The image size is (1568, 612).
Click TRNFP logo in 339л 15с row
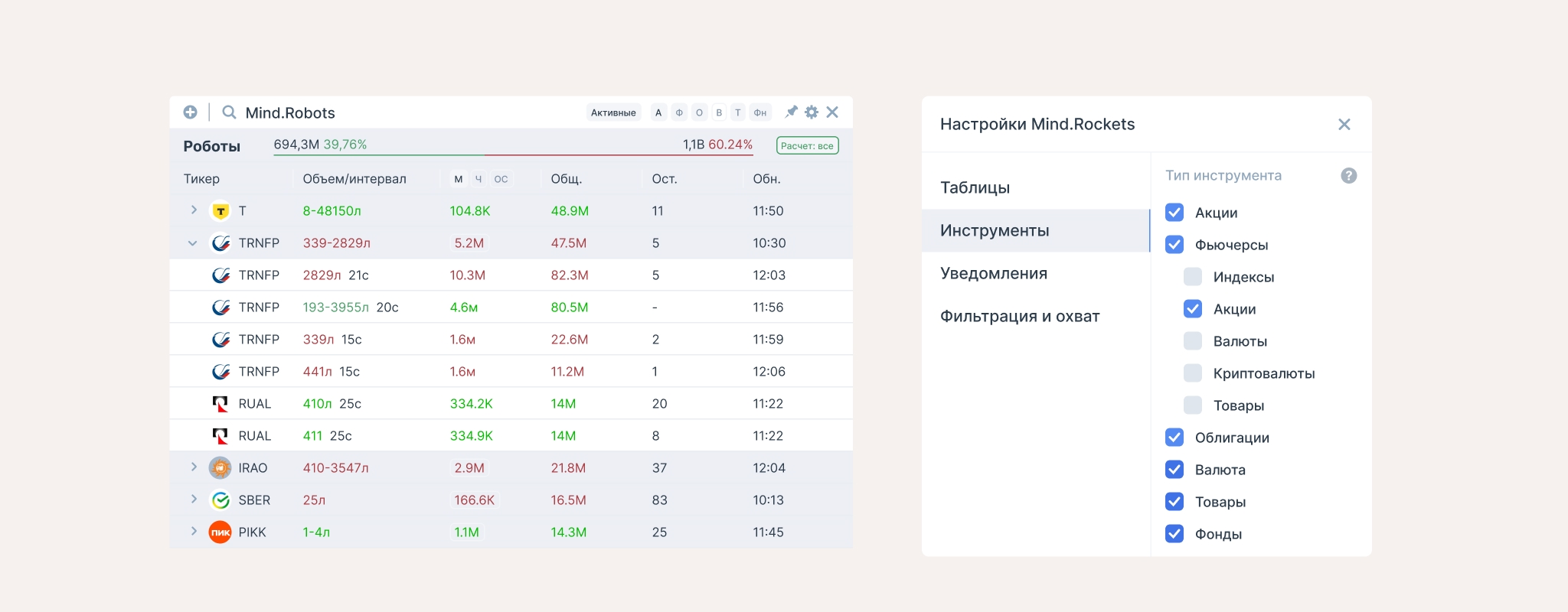pyautogui.click(x=220, y=340)
